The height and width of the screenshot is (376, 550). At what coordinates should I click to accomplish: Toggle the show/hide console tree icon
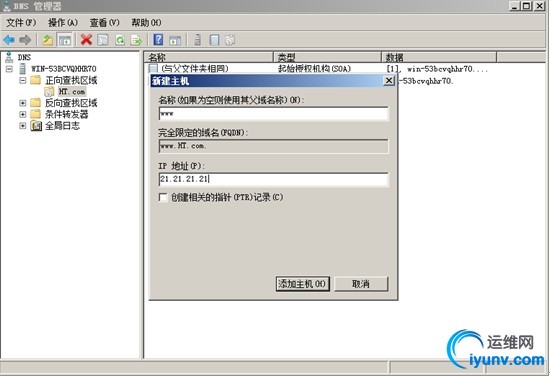click(65, 40)
